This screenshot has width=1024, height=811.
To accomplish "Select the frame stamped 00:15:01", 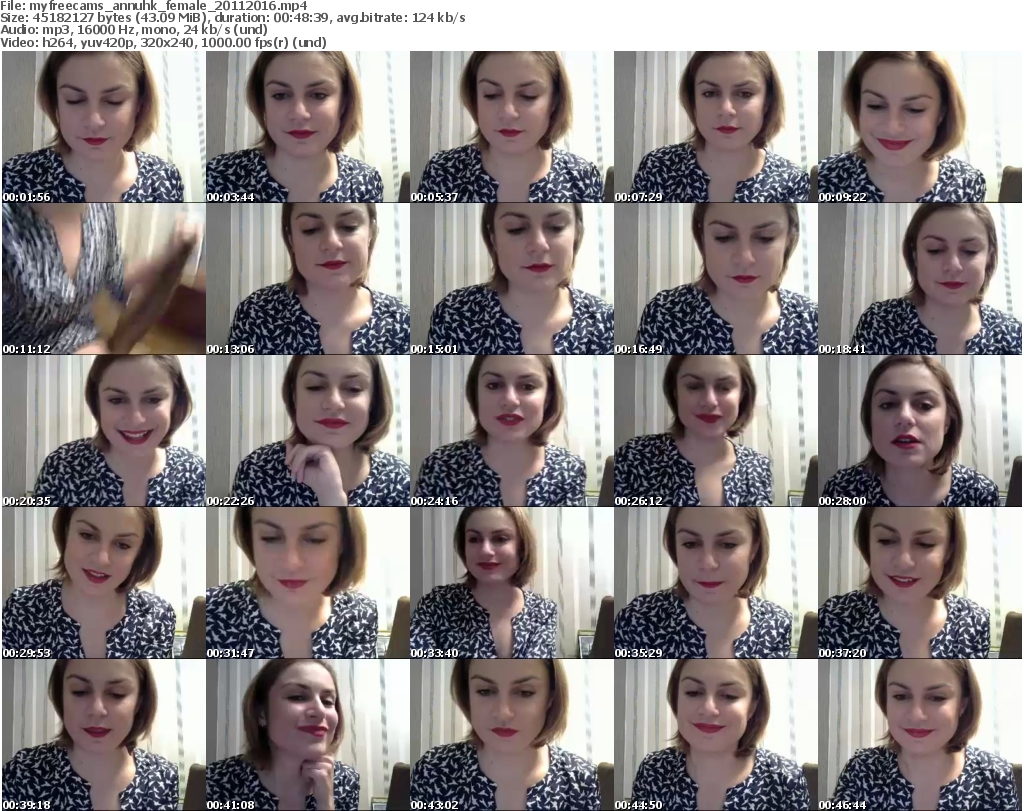I will 512,279.
